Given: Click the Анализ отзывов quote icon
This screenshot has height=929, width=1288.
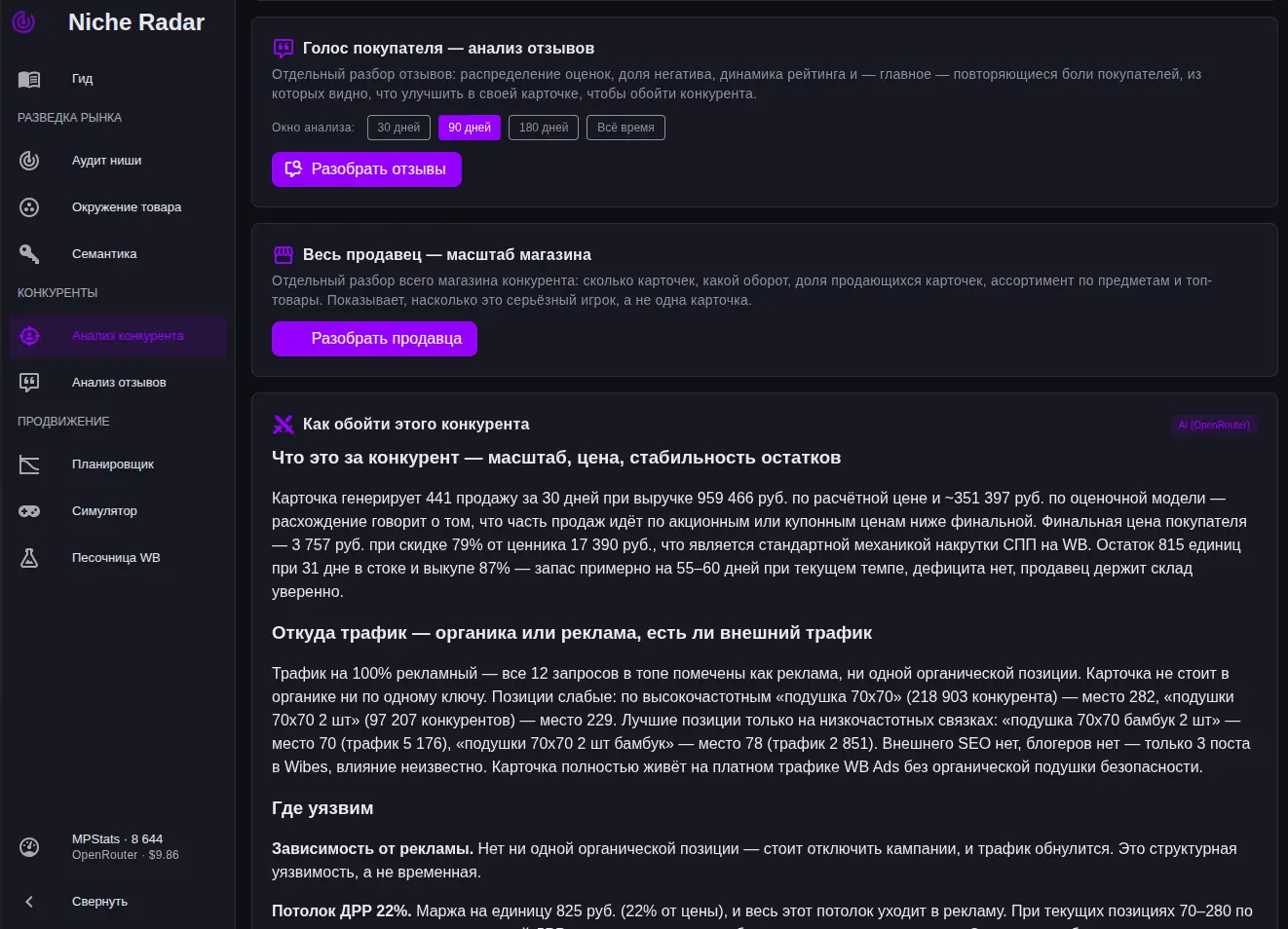Looking at the screenshot, I should pyautogui.click(x=29, y=383).
